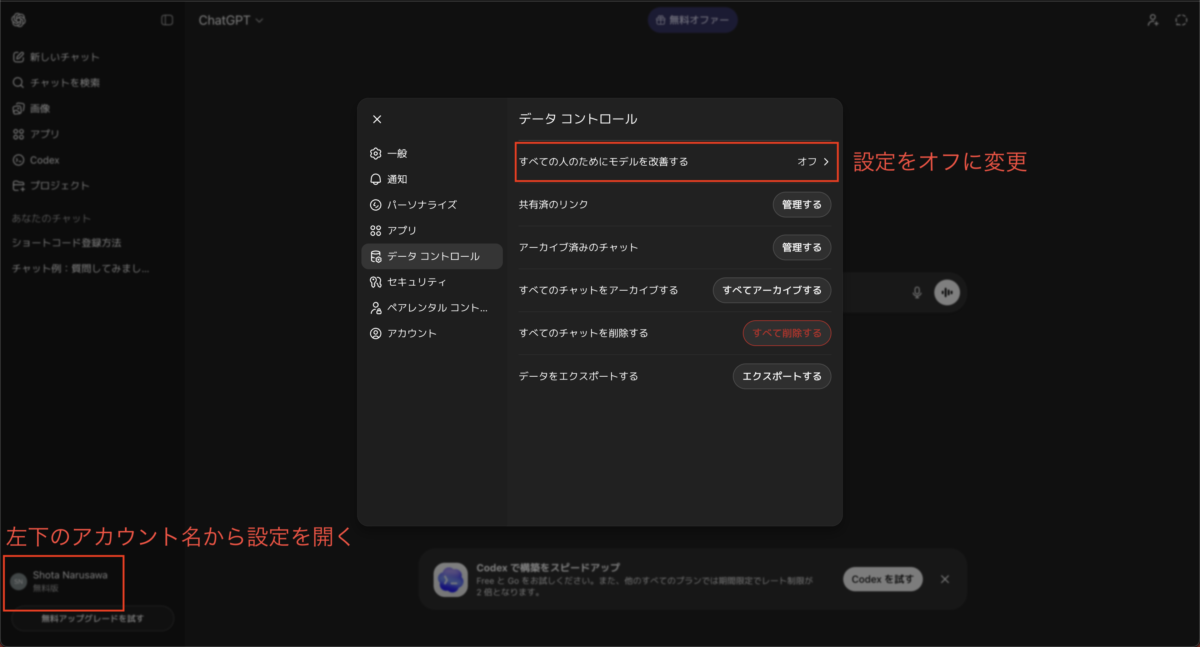Close the settings dialog with the X icon
The image size is (1200, 647).
coord(377,119)
